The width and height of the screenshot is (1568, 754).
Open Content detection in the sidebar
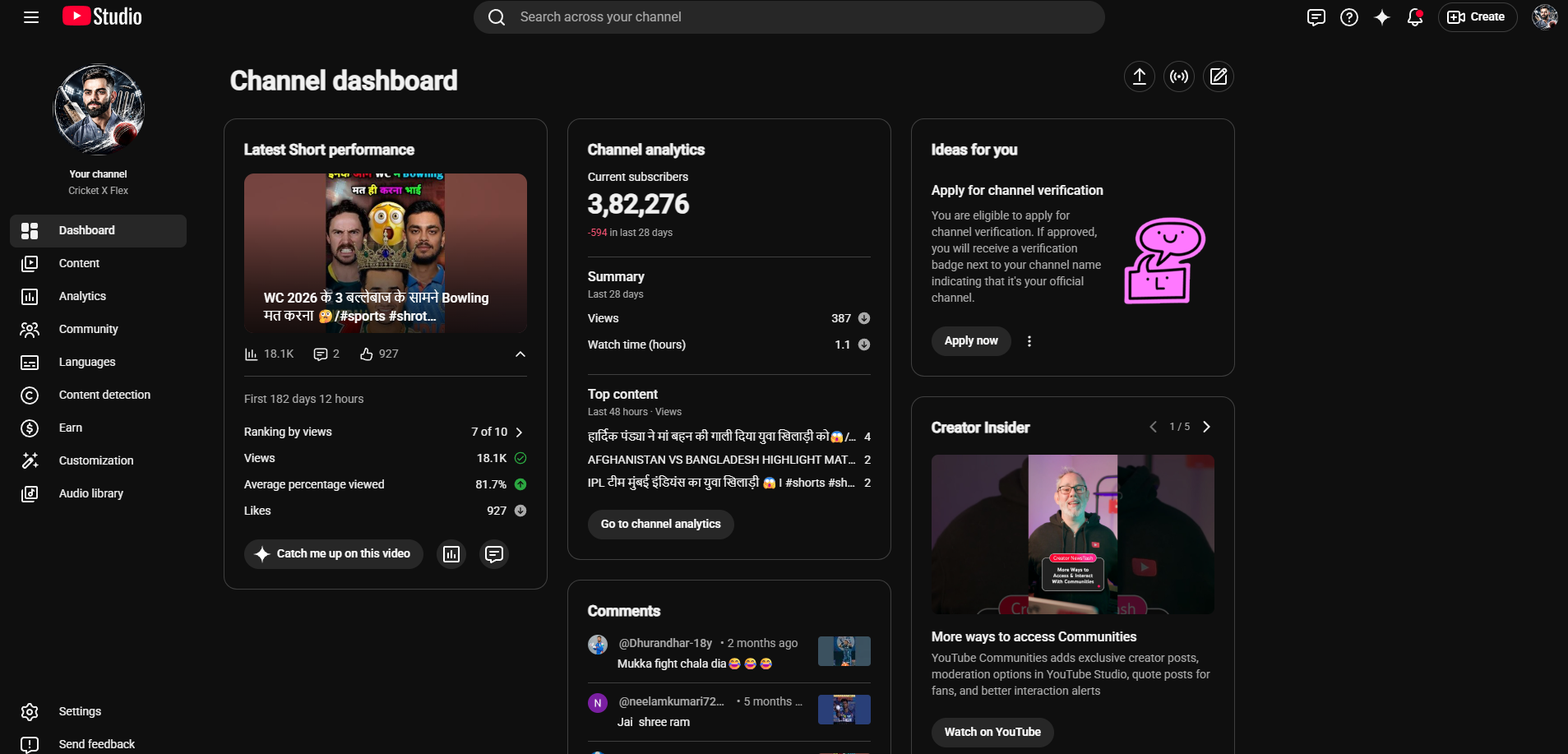click(99, 396)
